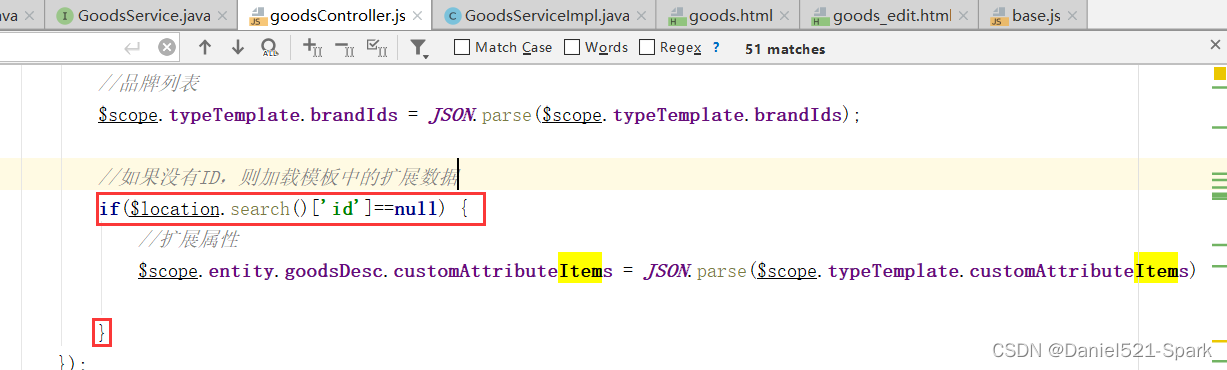Click the '//如果没有ID' comment line
The height and width of the screenshot is (370, 1227).
click(x=278, y=178)
